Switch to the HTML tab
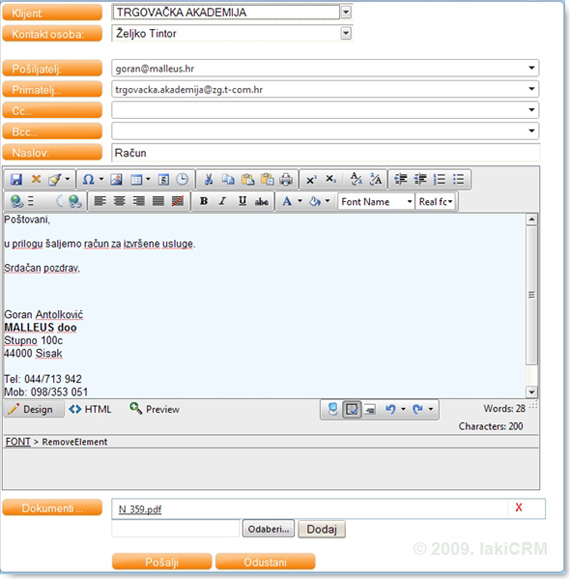The width and height of the screenshot is (570, 579). (90, 409)
